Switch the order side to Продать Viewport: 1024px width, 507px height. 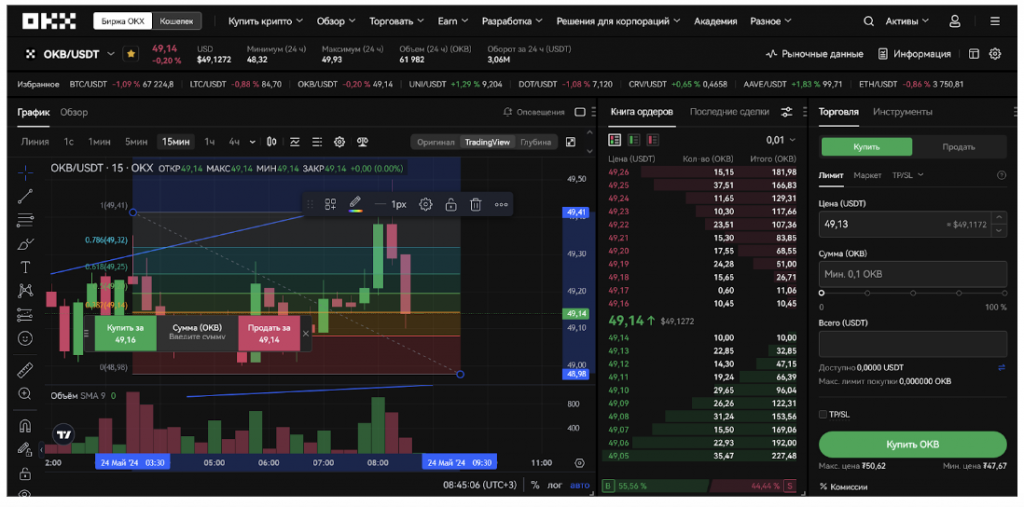click(x=959, y=147)
